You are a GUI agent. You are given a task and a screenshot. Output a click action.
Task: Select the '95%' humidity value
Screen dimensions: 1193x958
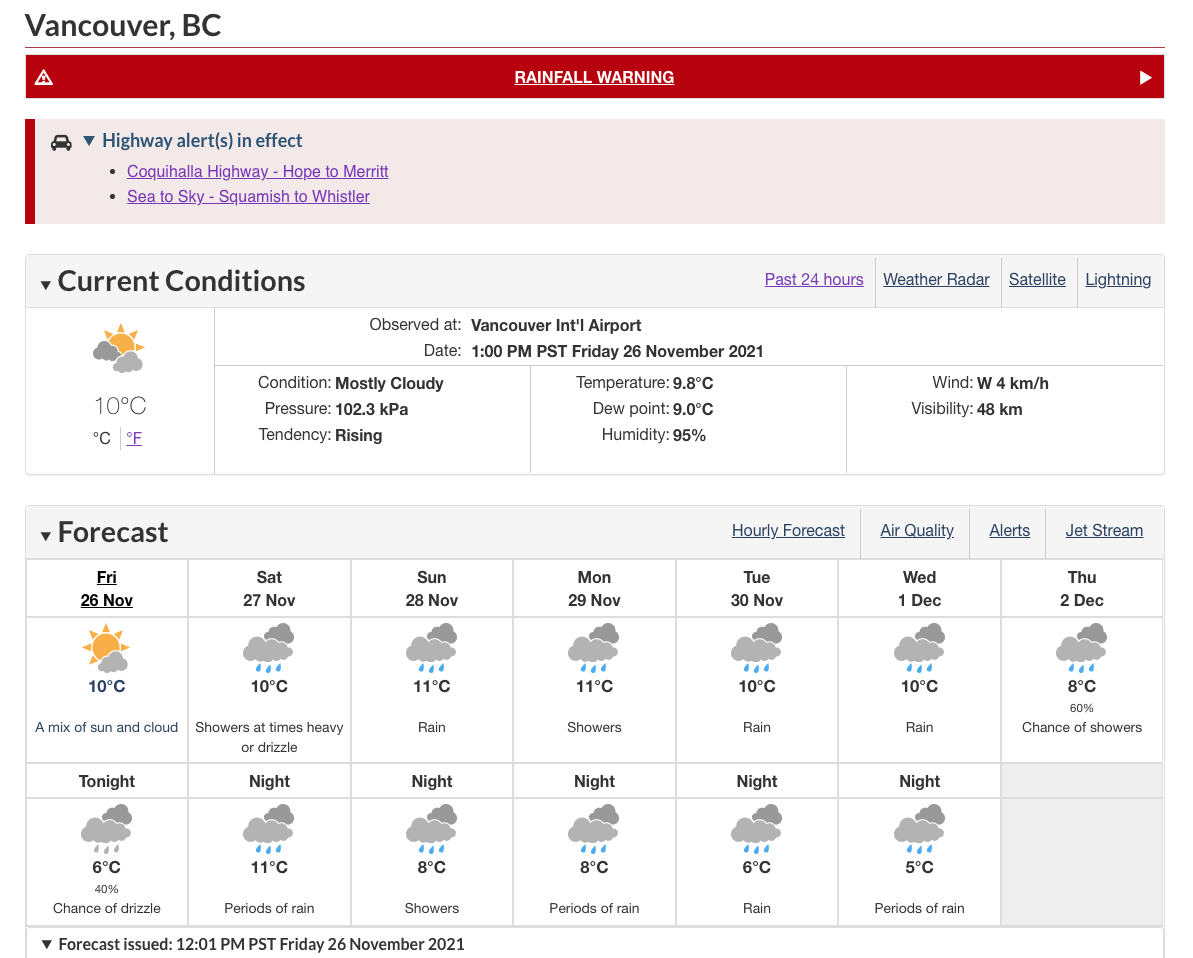click(689, 435)
